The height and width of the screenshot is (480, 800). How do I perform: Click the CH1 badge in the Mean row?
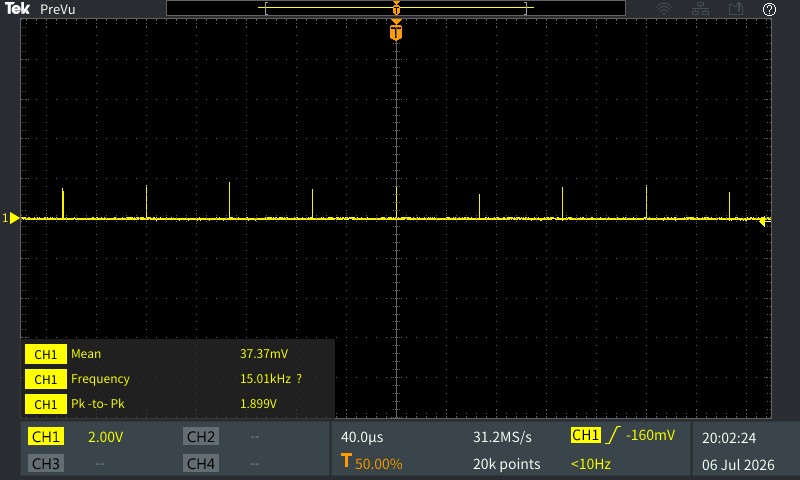[45, 354]
